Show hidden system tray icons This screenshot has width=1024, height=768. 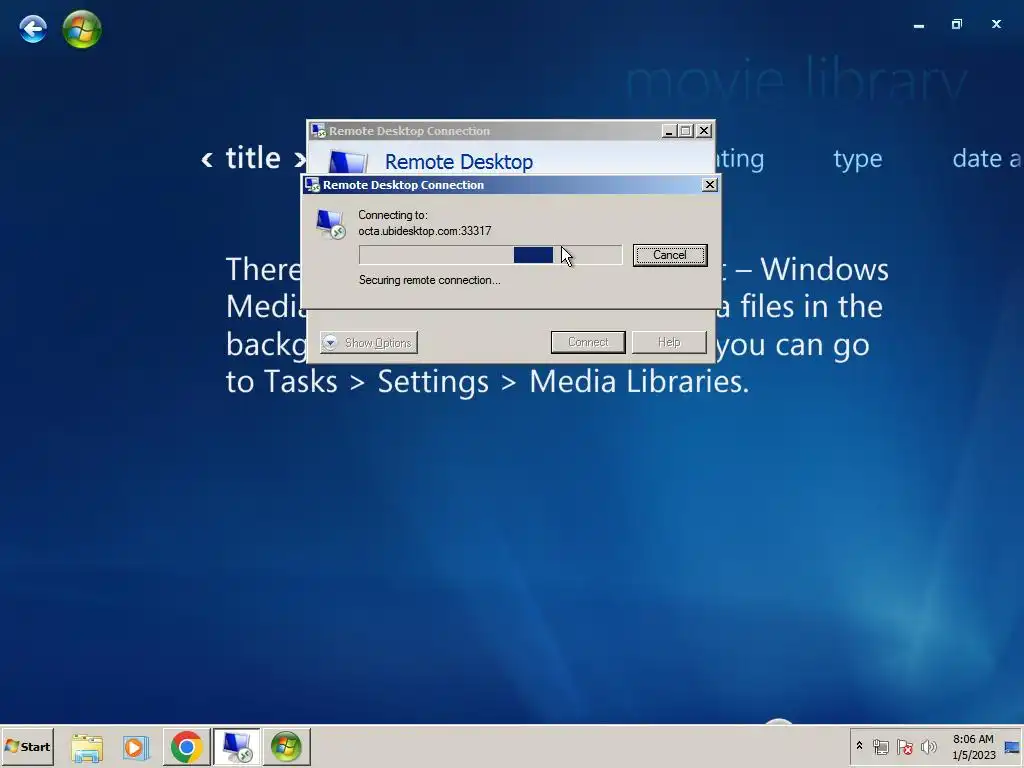(859, 746)
